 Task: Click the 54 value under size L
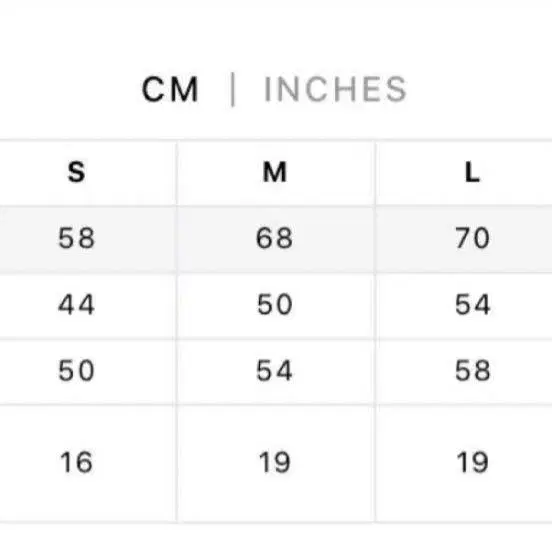[472, 304]
